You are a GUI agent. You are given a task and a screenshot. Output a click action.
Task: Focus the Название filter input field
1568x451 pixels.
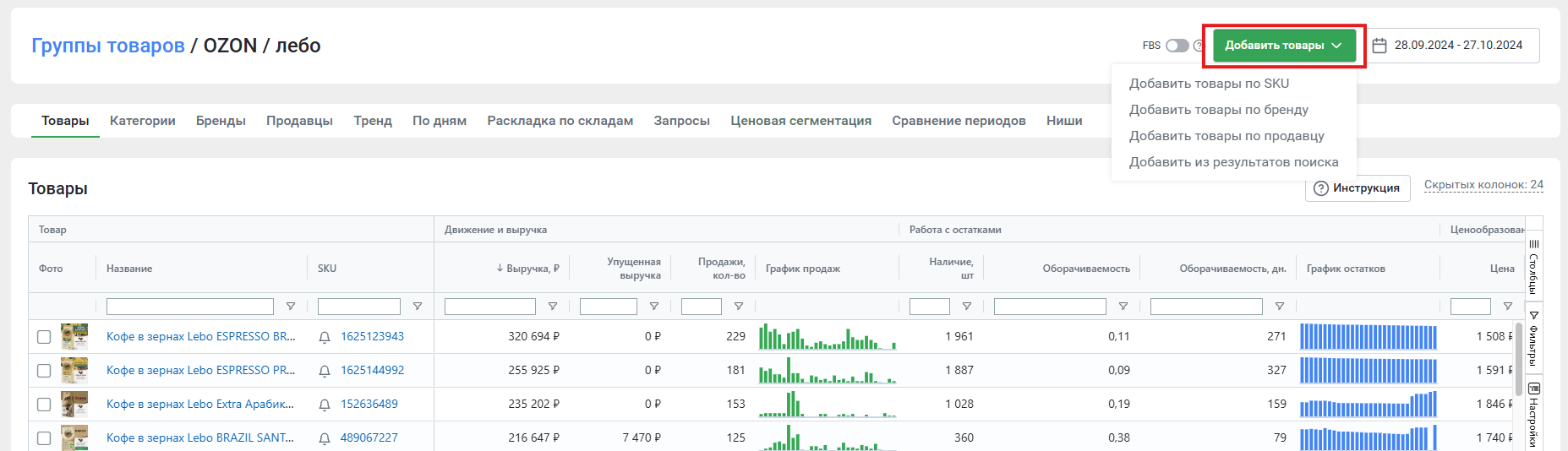(190, 307)
